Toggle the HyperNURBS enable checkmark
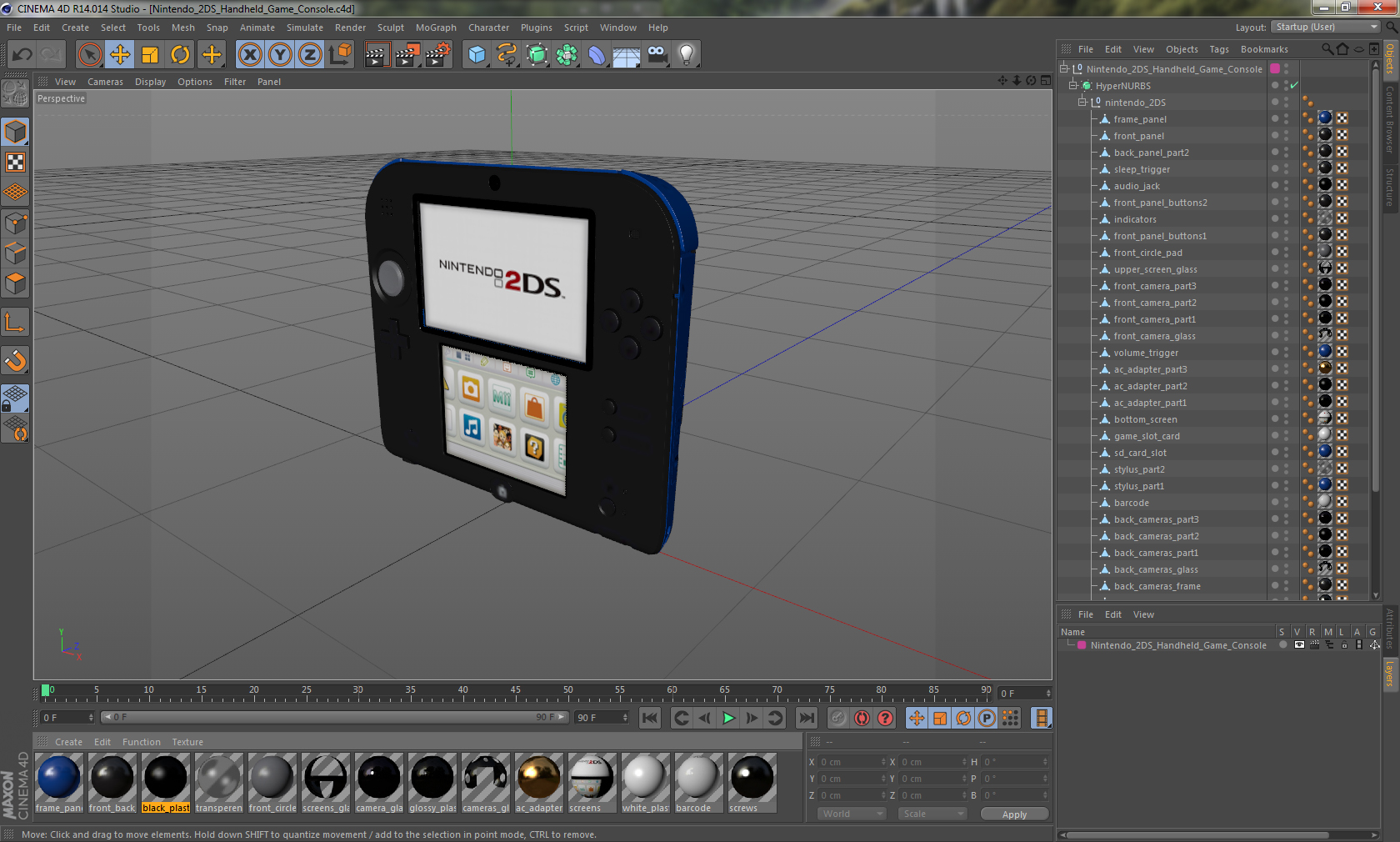1400x842 pixels. [1294, 86]
